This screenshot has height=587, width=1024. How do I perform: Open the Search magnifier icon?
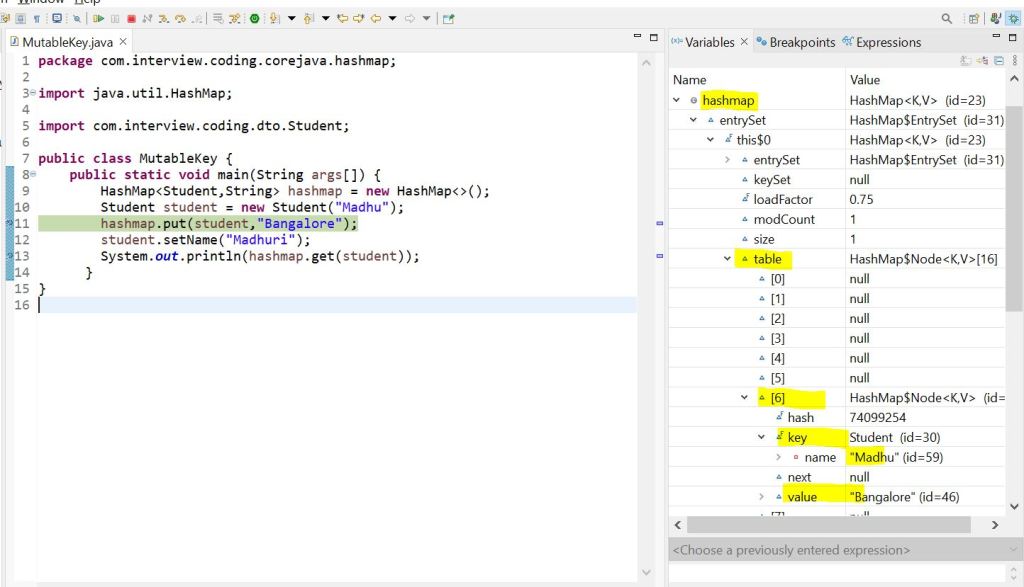tap(947, 18)
